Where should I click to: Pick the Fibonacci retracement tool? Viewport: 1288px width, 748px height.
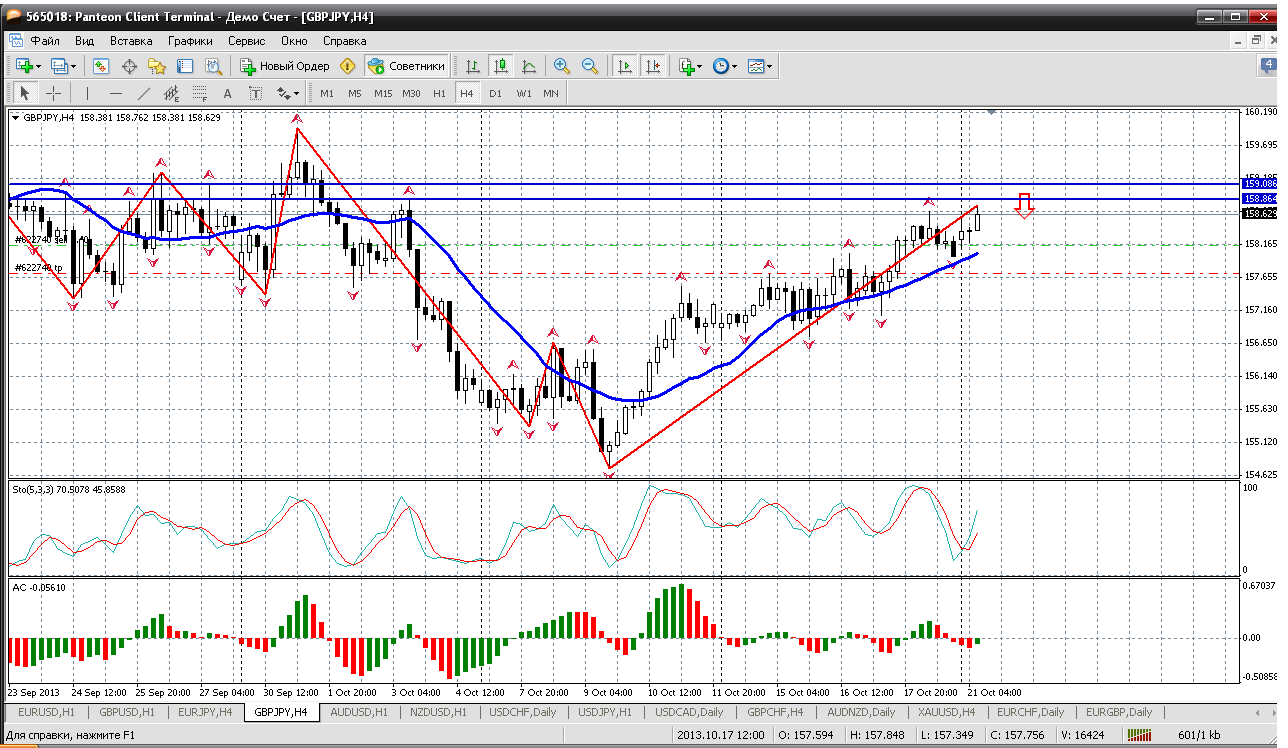(199, 93)
